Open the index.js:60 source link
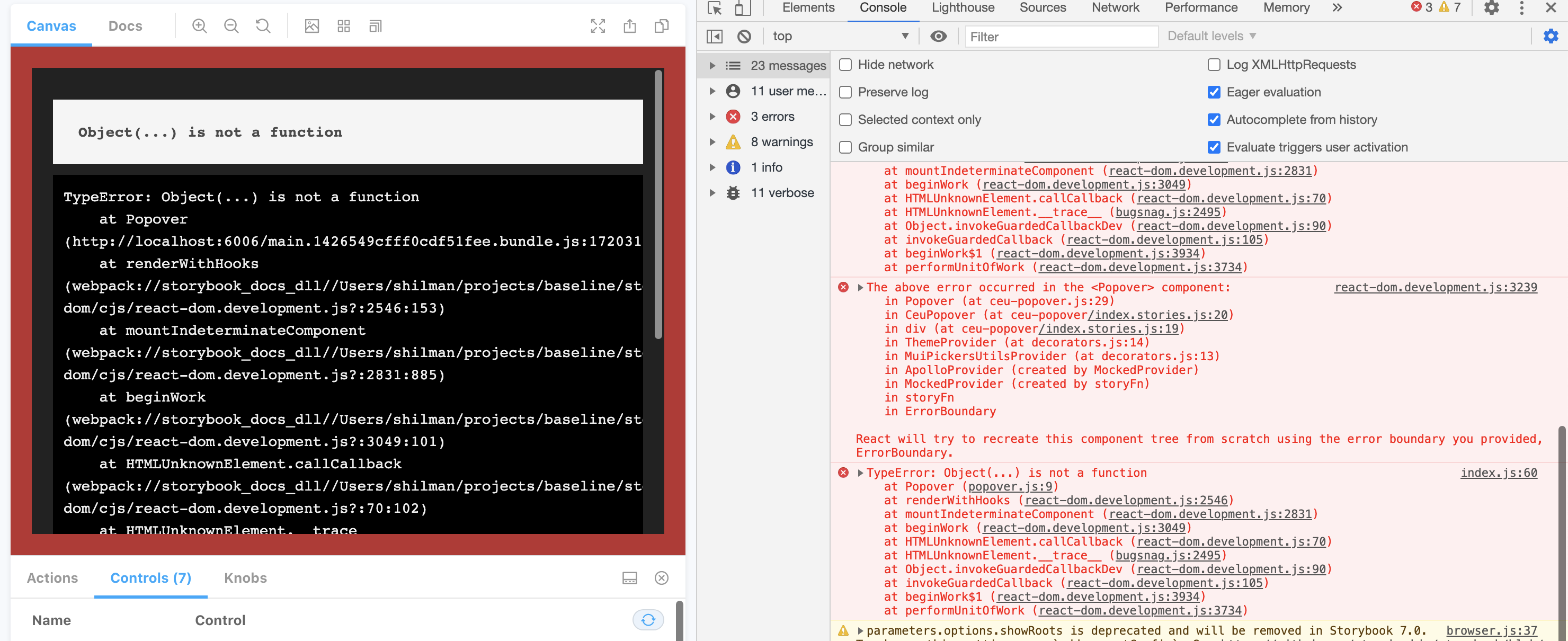The width and height of the screenshot is (1568, 641). (x=1499, y=473)
